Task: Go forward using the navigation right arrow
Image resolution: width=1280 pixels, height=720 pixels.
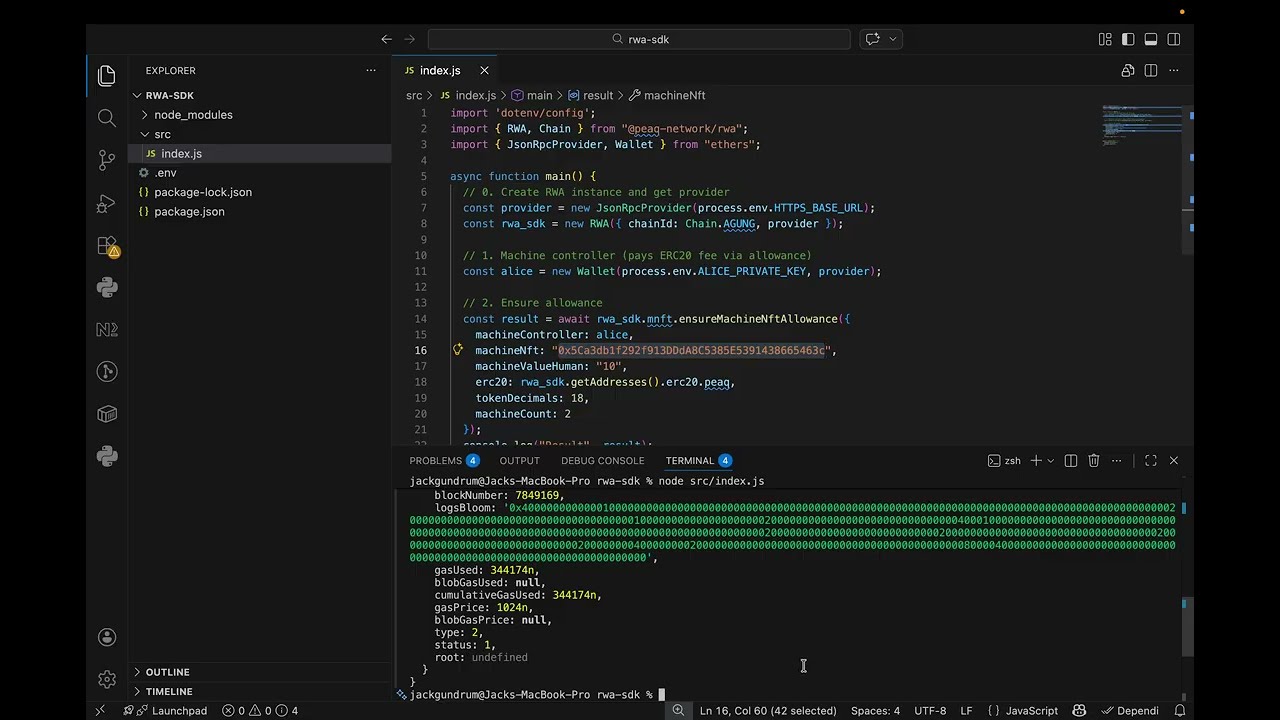Action: click(x=409, y=39)
